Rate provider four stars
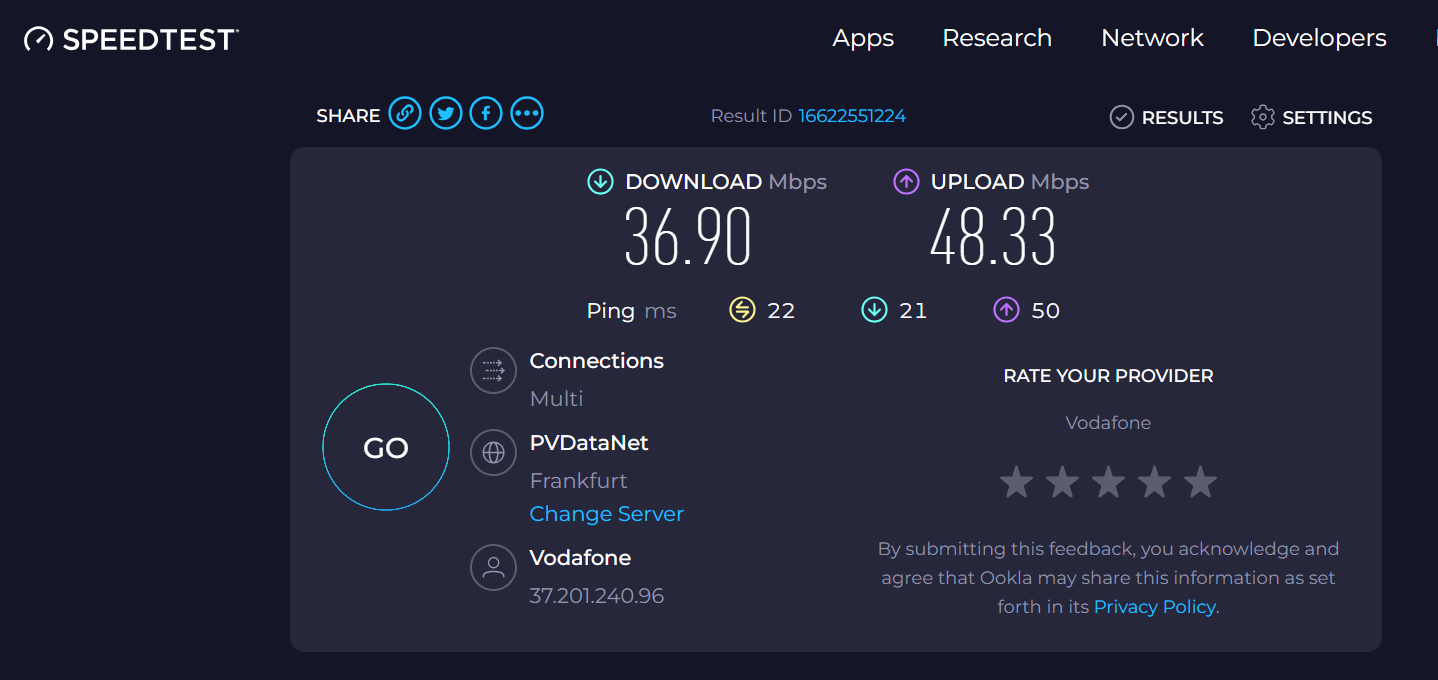The image size is (1438, 680). coord(1154,482)
